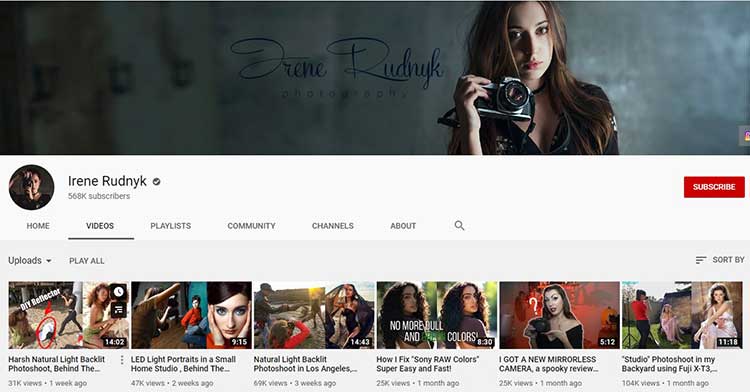Viewport: 750px width, 392px height.
Task: Switch to the Home tab
Action: (x=38, y=226)
